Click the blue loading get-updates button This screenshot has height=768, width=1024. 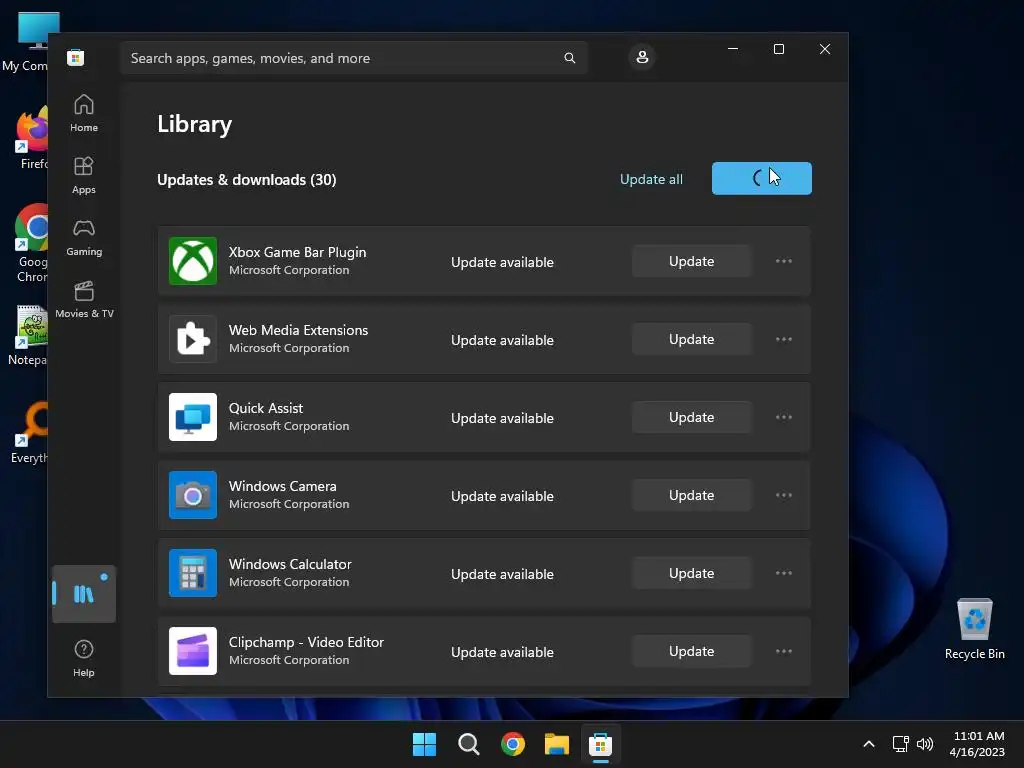(761, 178)
